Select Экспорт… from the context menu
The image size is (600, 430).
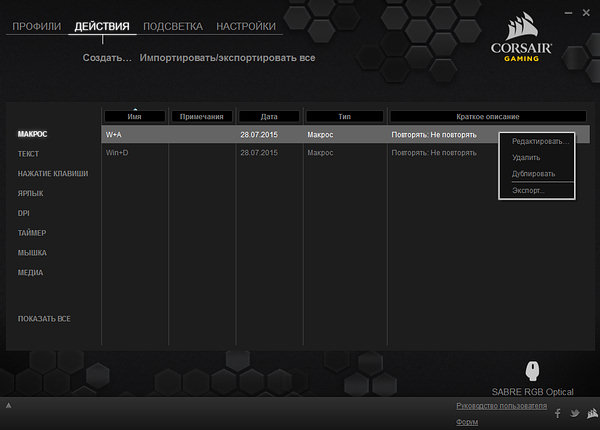tap(529, 190)
